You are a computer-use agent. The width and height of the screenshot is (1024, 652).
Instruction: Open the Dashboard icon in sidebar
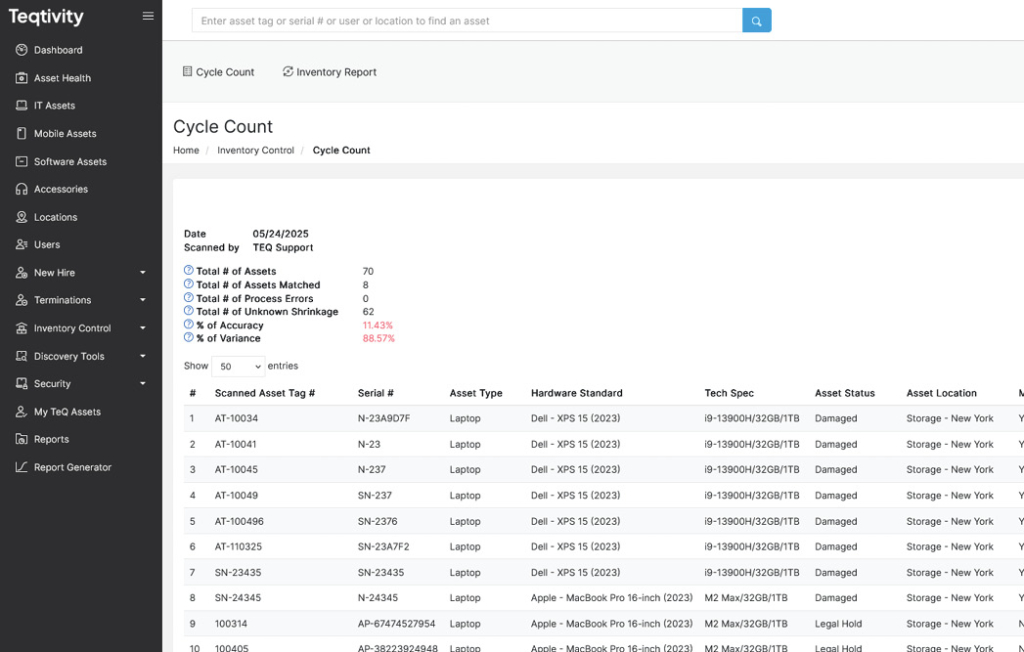(x=22, y=50)
